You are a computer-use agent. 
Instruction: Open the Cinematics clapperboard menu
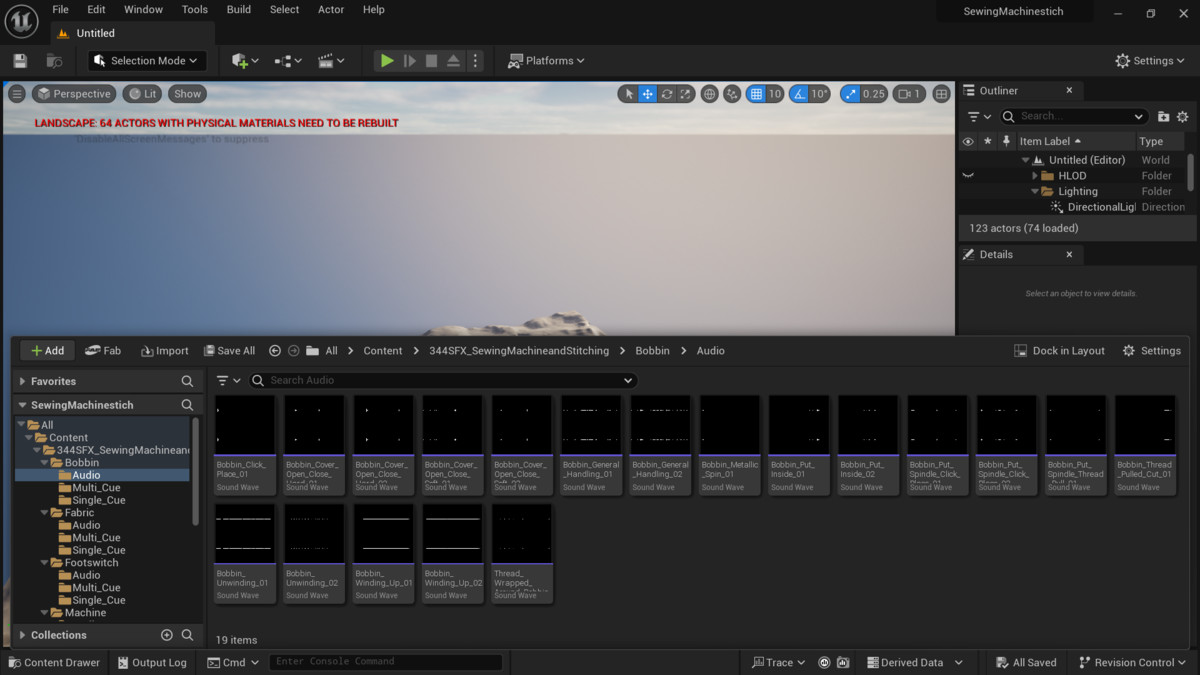point(331,61)
